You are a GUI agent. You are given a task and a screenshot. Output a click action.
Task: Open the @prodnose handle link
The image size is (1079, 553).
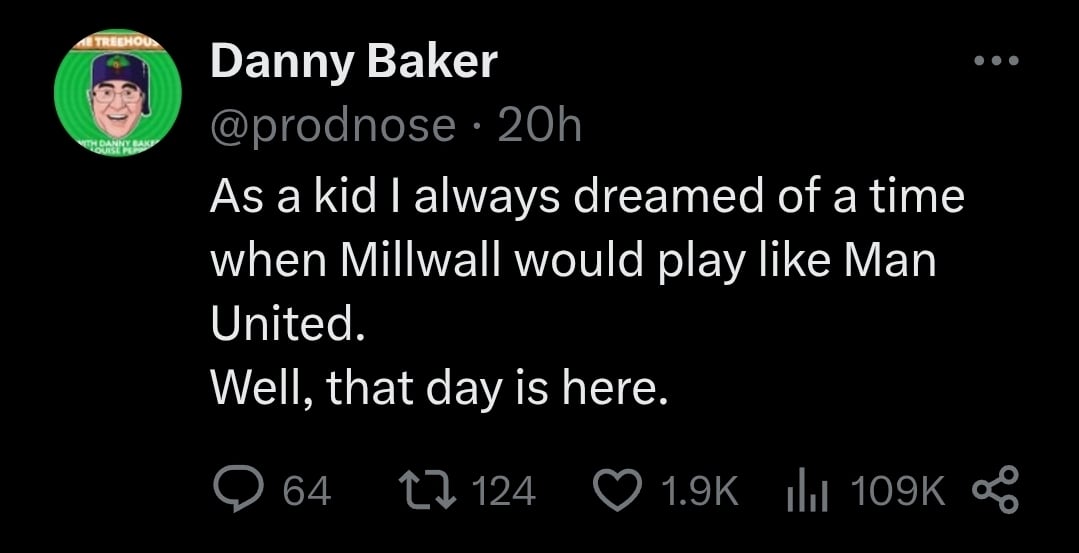(332, 126)
